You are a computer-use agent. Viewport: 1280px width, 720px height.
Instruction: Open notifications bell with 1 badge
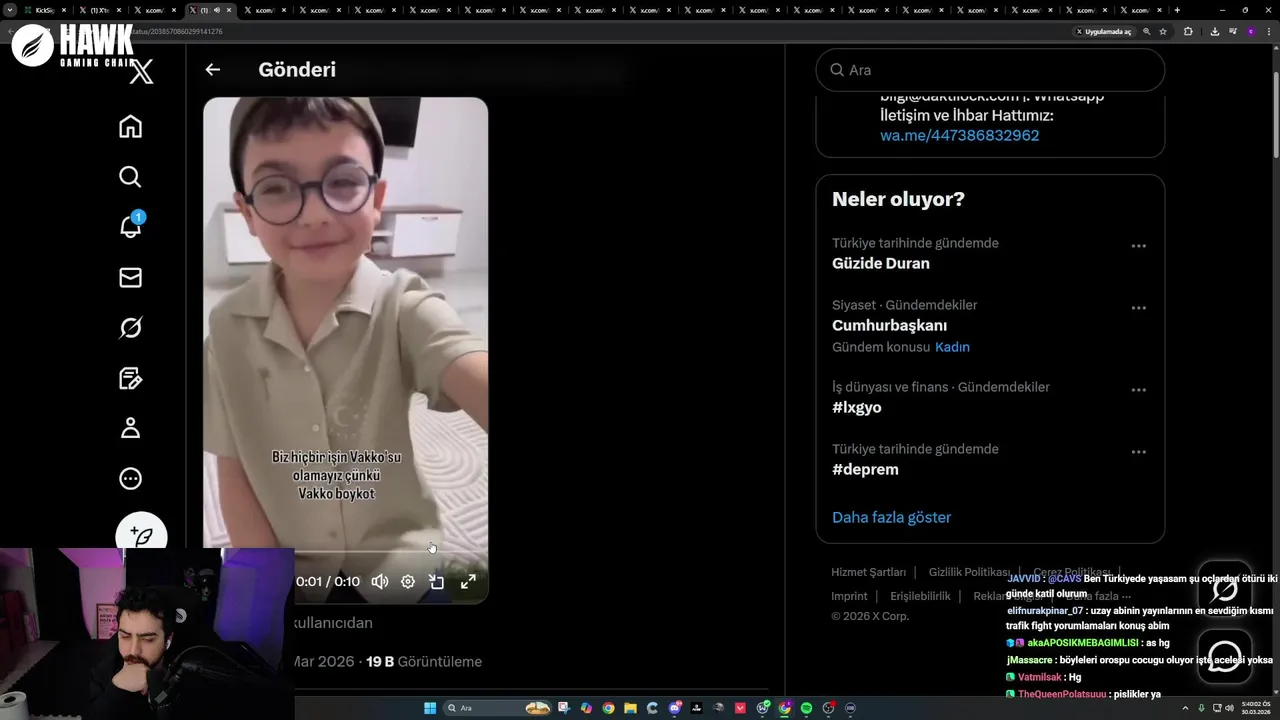pyautogui.click(x=130, y=226)
